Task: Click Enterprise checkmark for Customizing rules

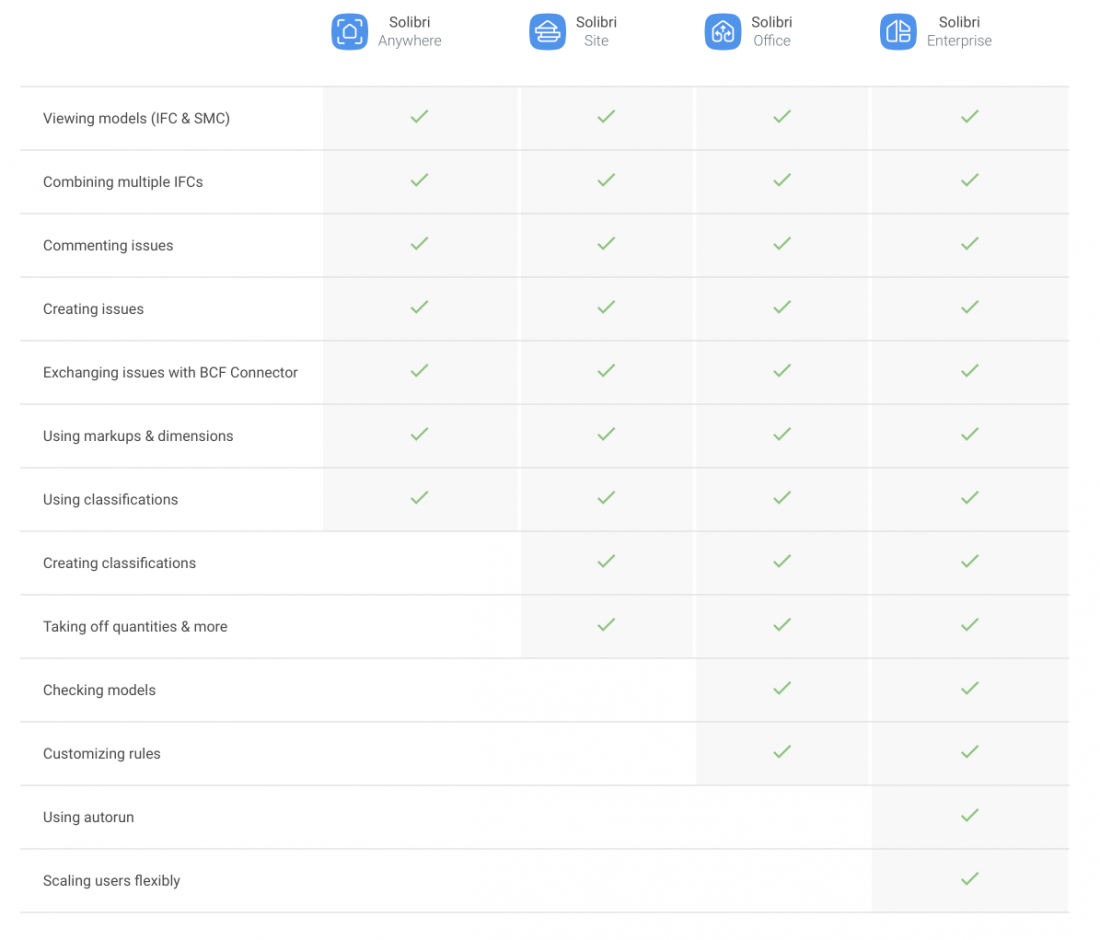Action: click(x=970, y=752)
